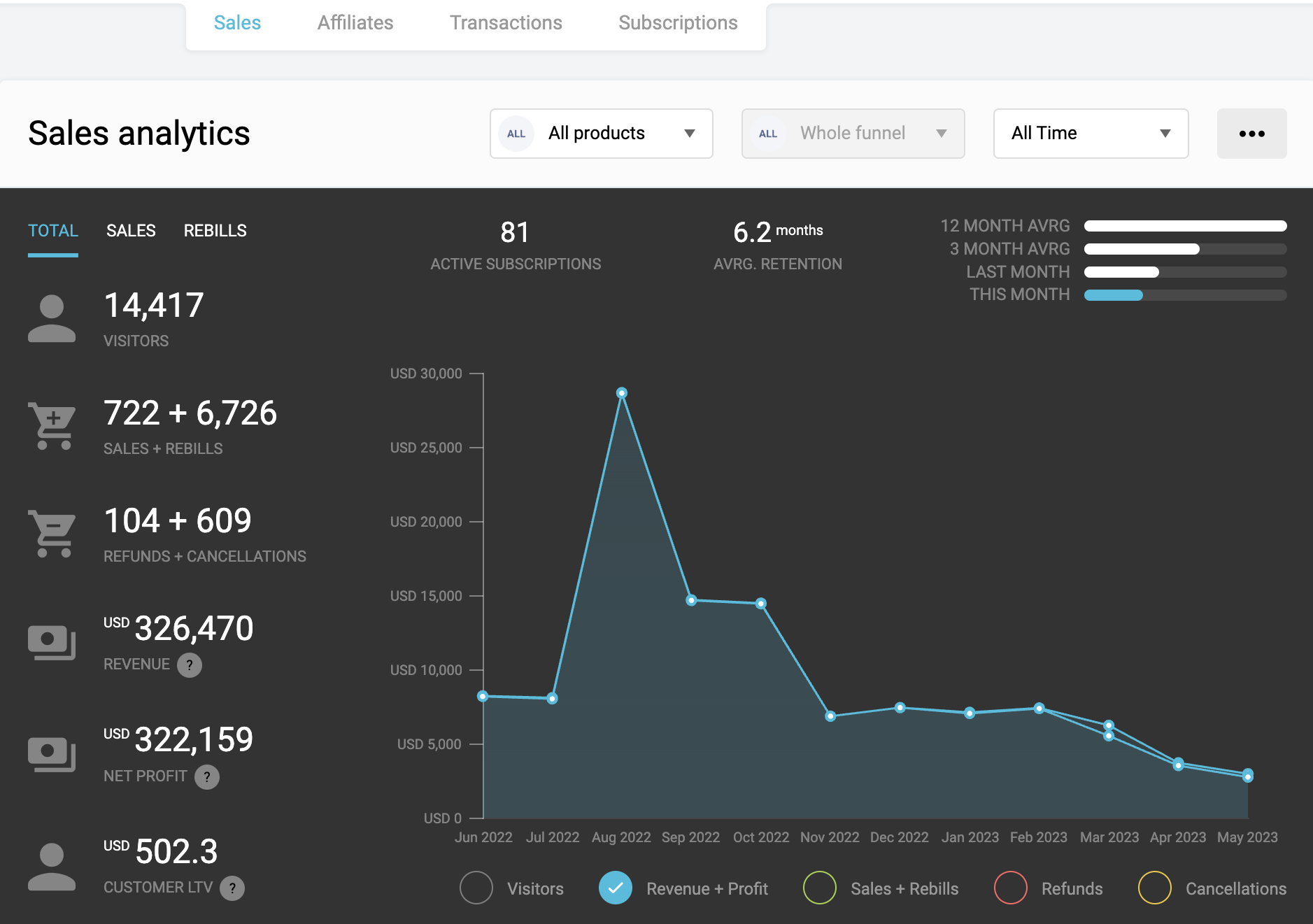This screenshot has width=1313, height=924.
Task: Click the Refunds + Cancellations cart icon
Action: [x=52, y=534]
